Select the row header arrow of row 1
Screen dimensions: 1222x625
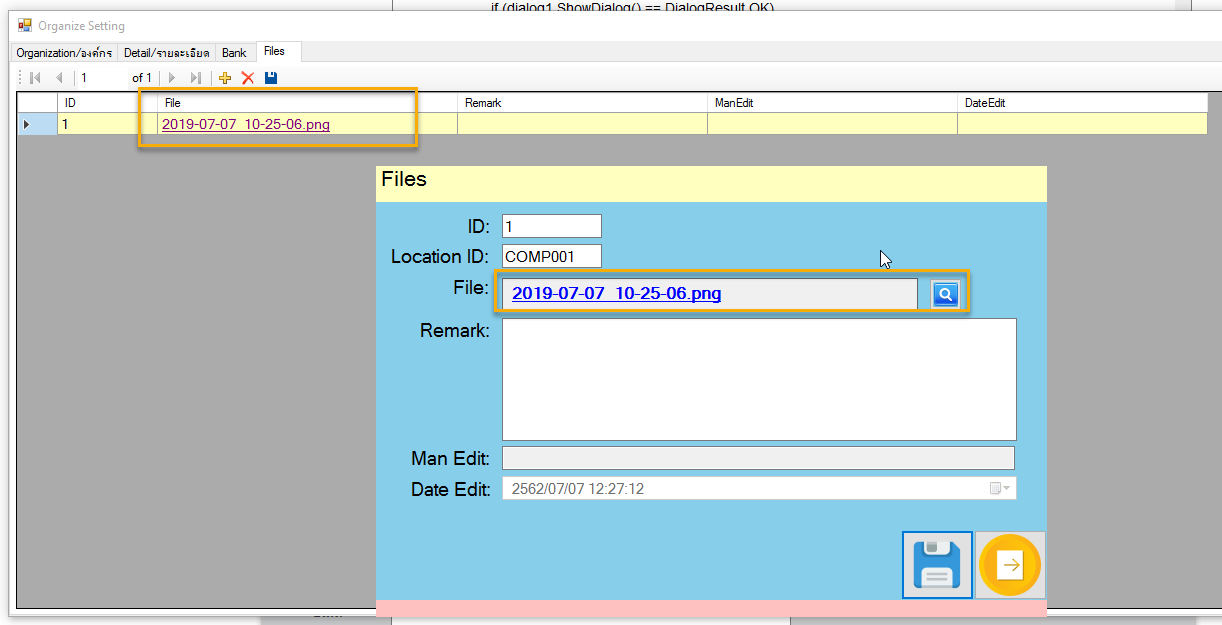tap(27, 125)
